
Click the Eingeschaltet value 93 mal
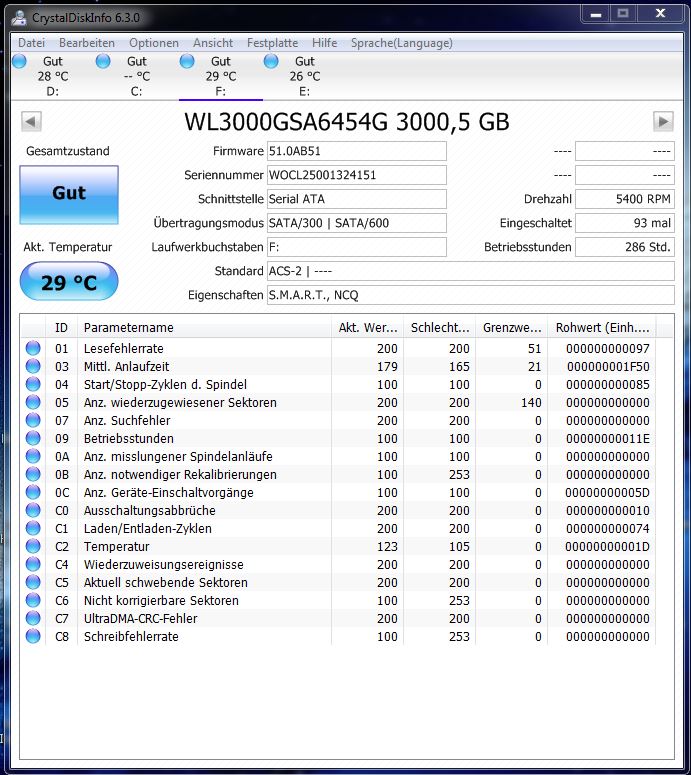pos(625,223)
